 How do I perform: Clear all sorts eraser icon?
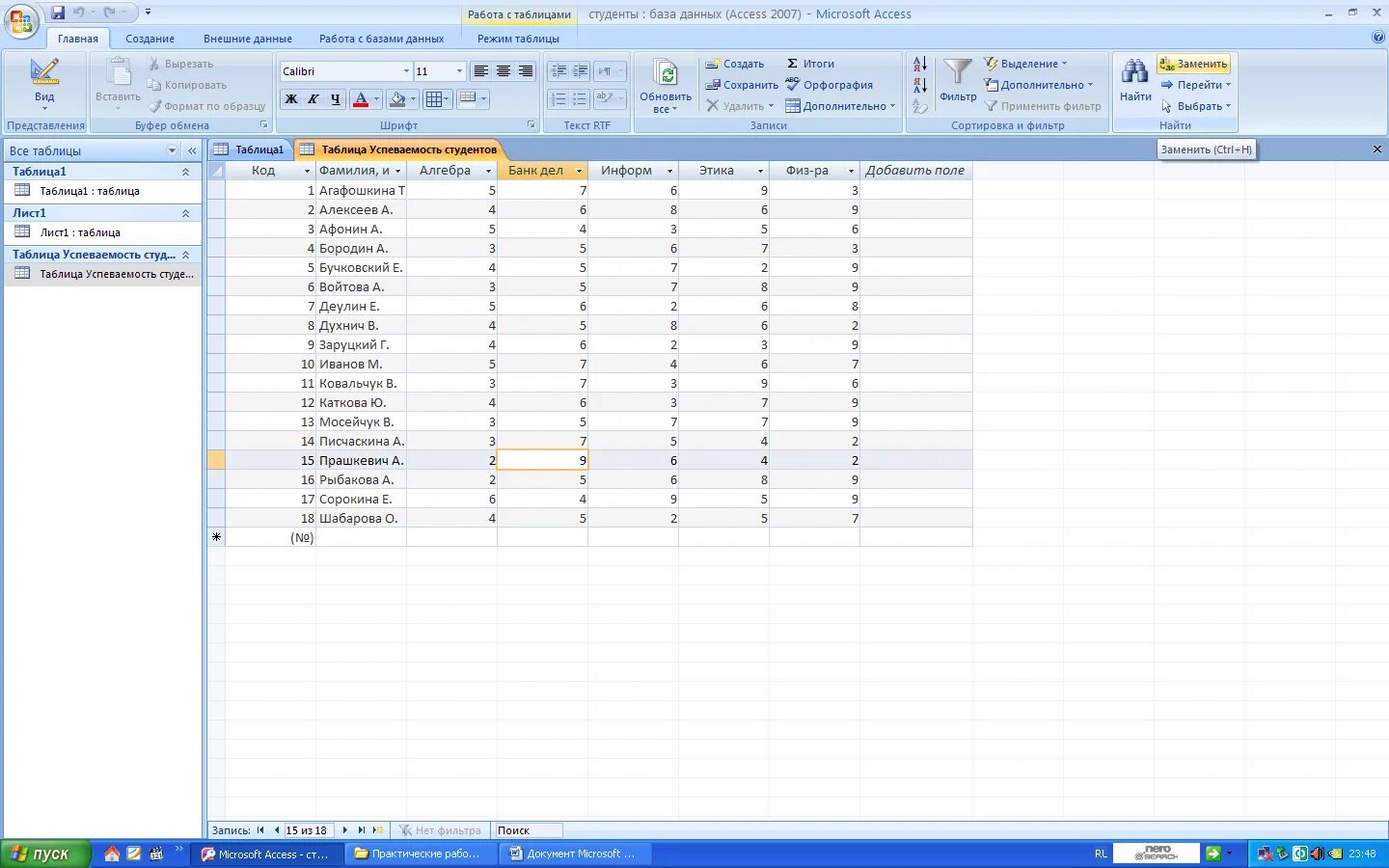920,106
